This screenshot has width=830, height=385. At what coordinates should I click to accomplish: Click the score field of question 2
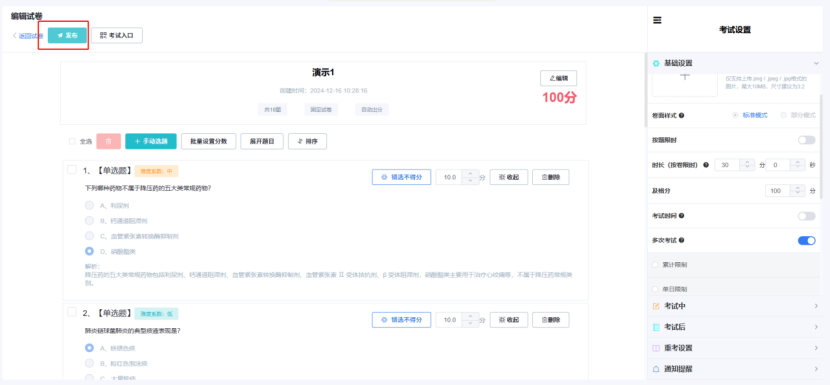tap(449, 320)
